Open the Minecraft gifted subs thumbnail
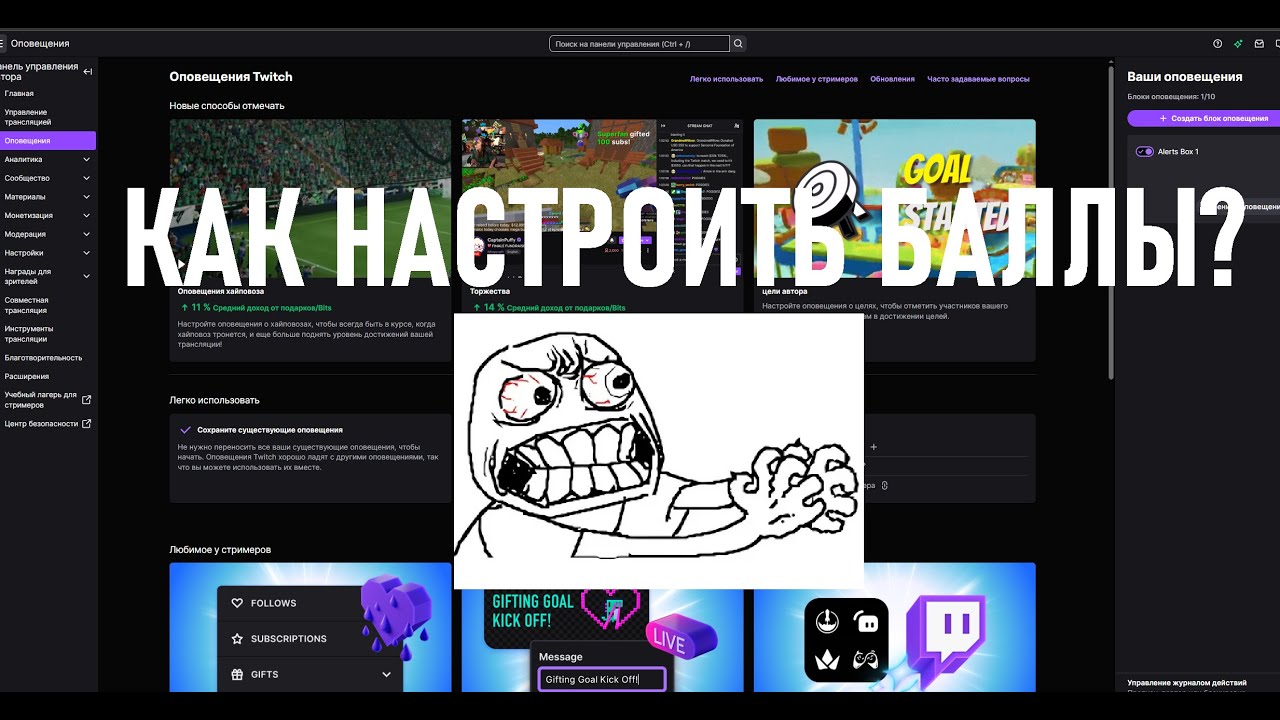 602,200
